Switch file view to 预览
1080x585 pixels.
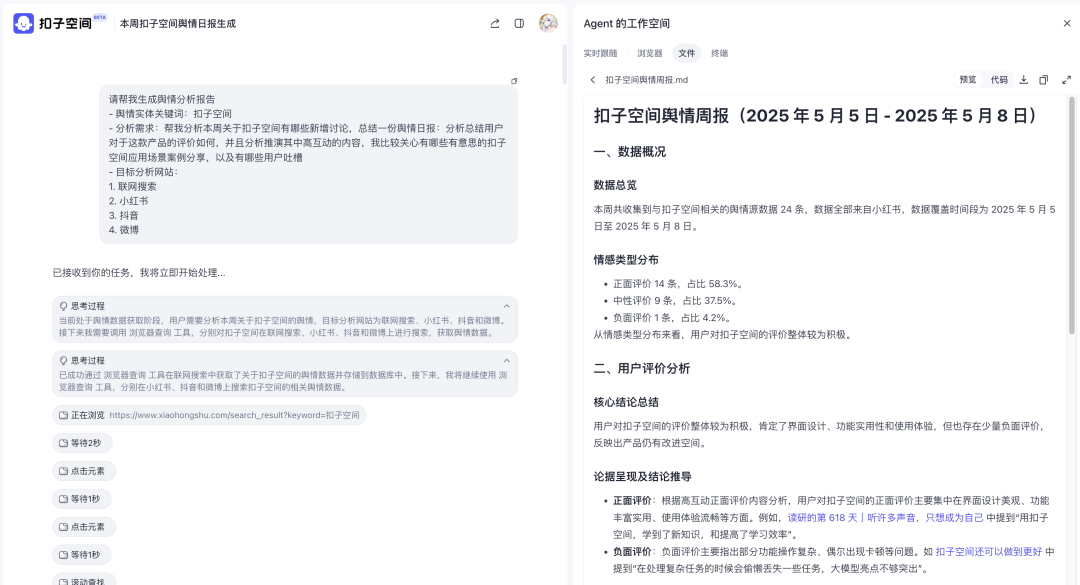968,80
